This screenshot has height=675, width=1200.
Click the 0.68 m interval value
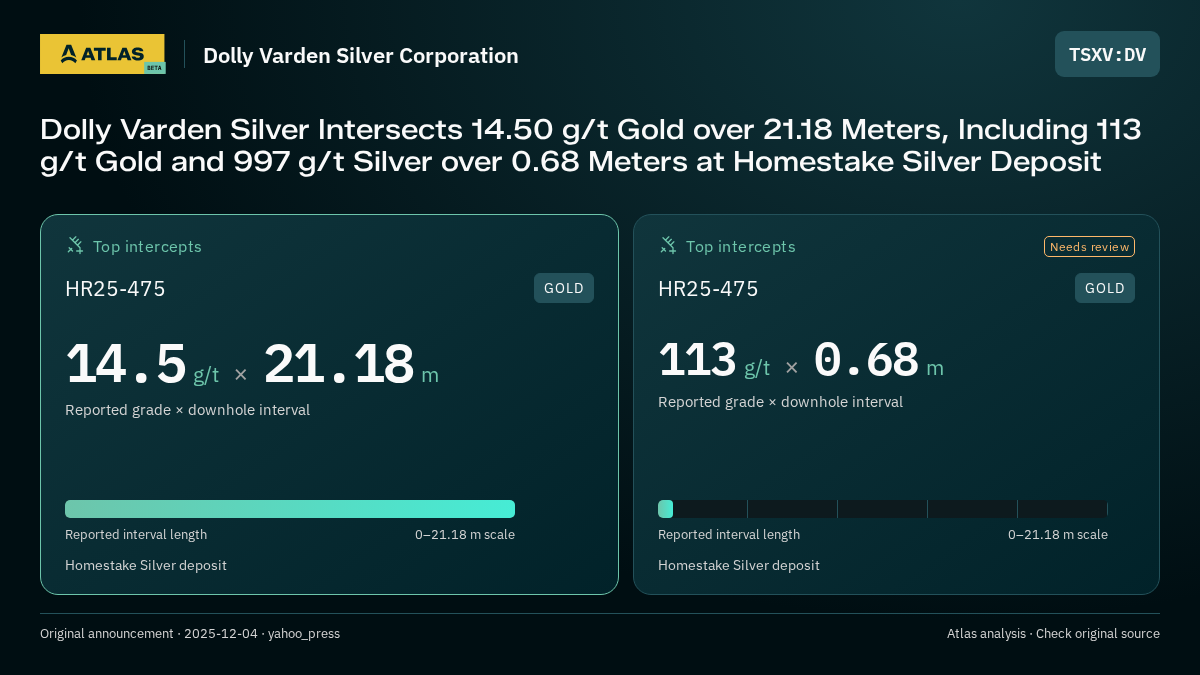tap(878, 360)
